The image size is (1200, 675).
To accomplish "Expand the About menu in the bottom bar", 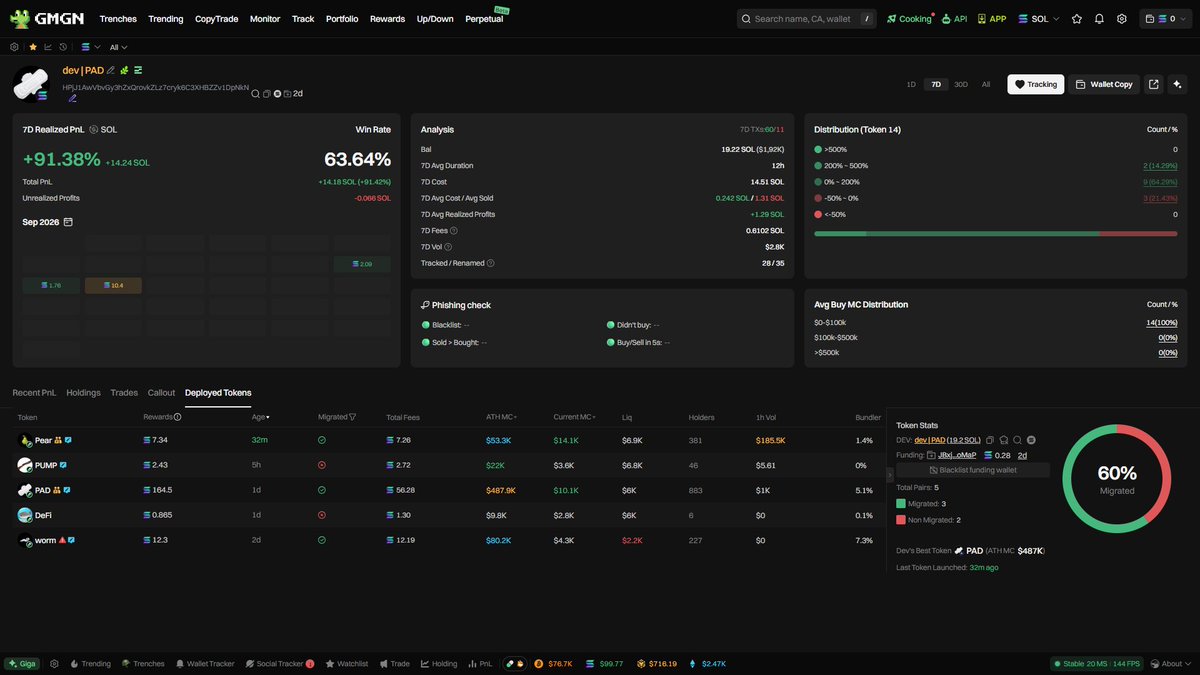I will [1171, 663].
